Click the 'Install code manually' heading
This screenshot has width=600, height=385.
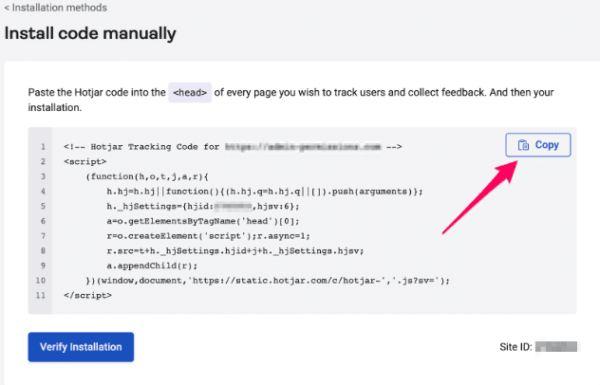tap(90, 34)
